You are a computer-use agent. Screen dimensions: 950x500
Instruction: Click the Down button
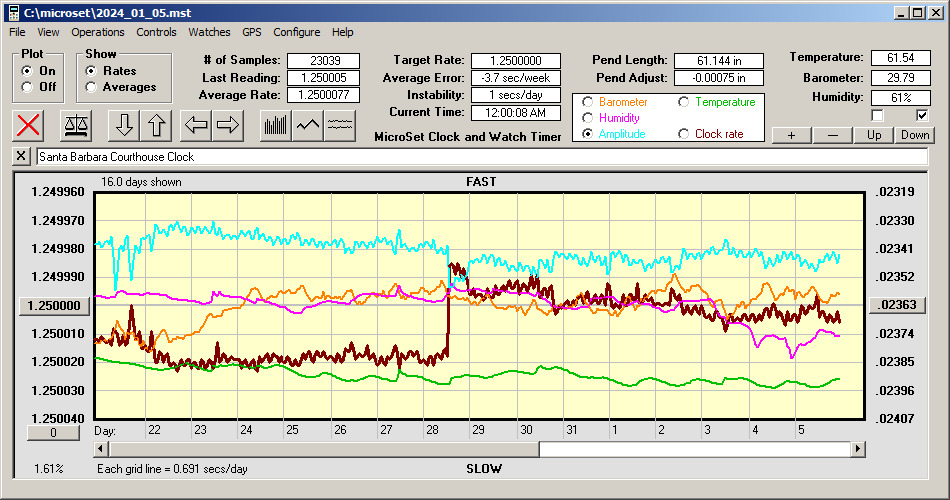pos(915,135)
